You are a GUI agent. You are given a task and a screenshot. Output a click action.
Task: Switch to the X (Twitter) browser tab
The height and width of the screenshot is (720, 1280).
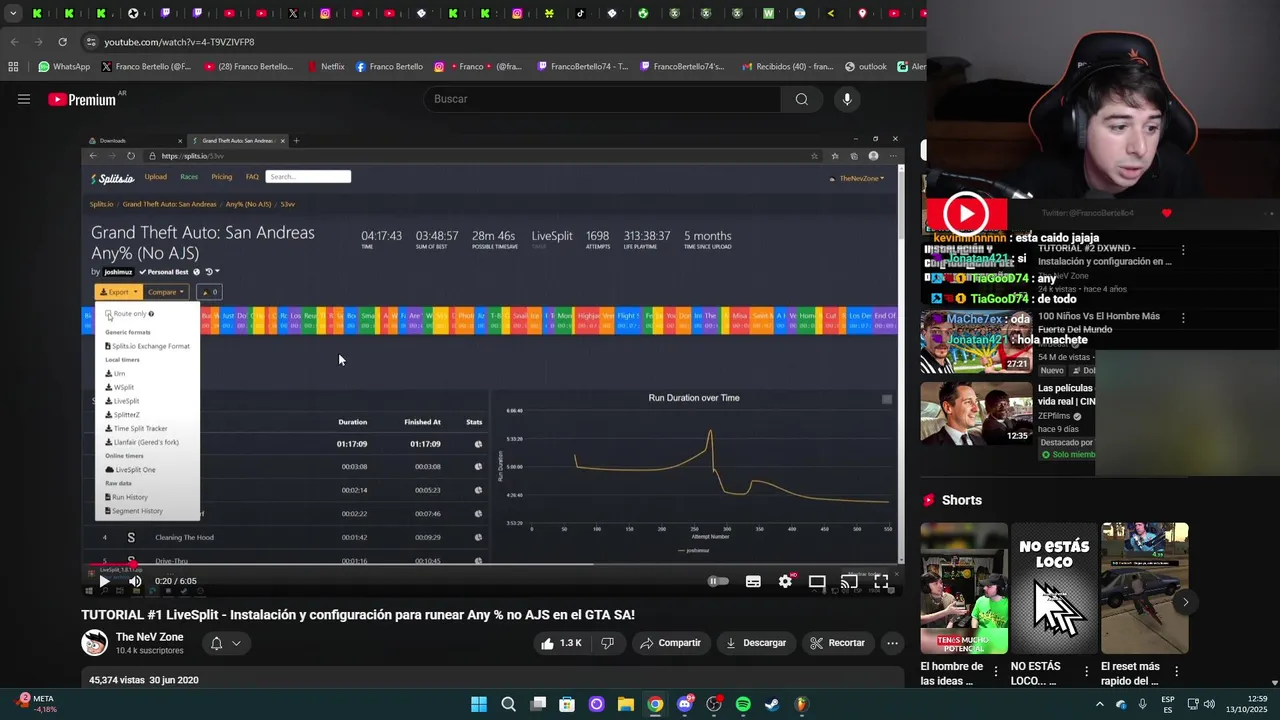tap(293, 13)
